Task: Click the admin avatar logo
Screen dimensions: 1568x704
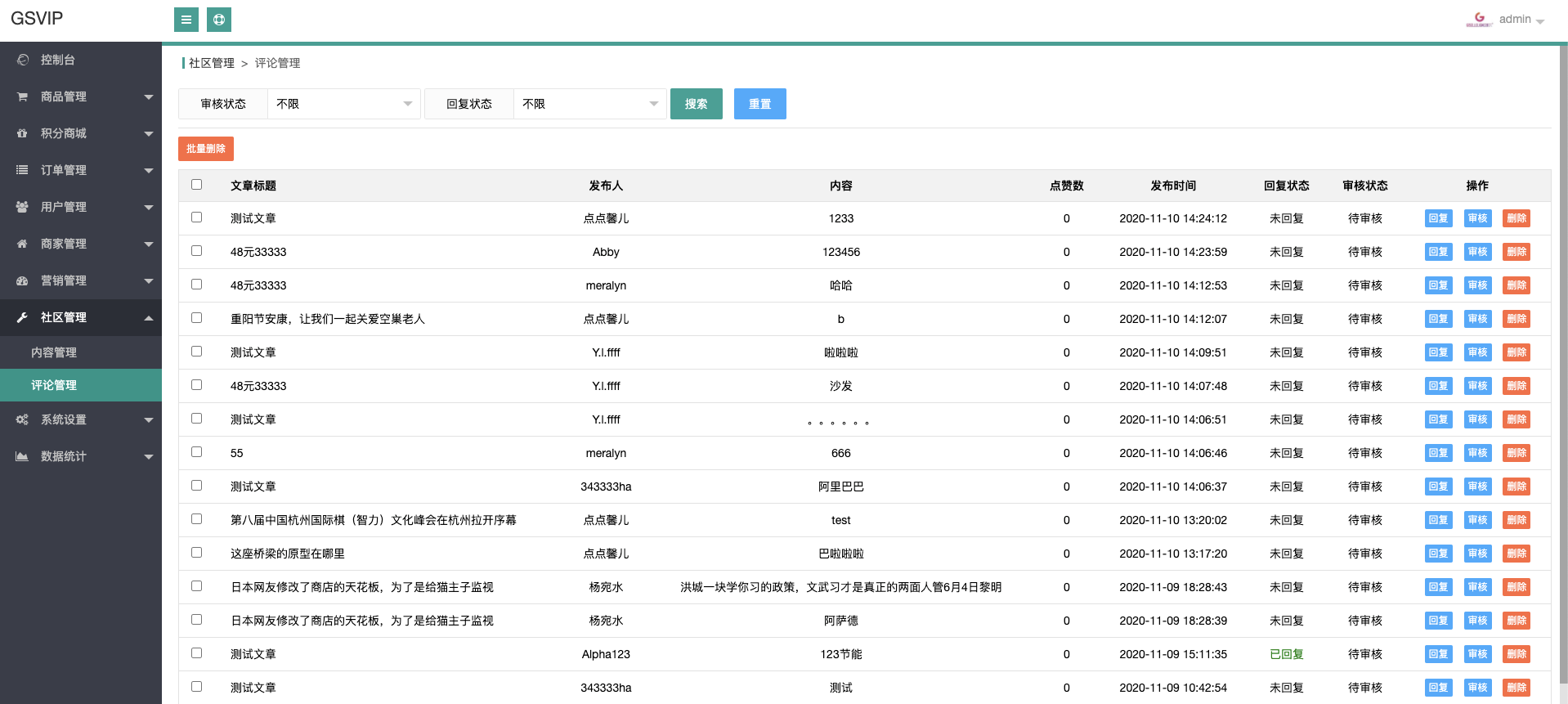Action: pos(1479,19)
